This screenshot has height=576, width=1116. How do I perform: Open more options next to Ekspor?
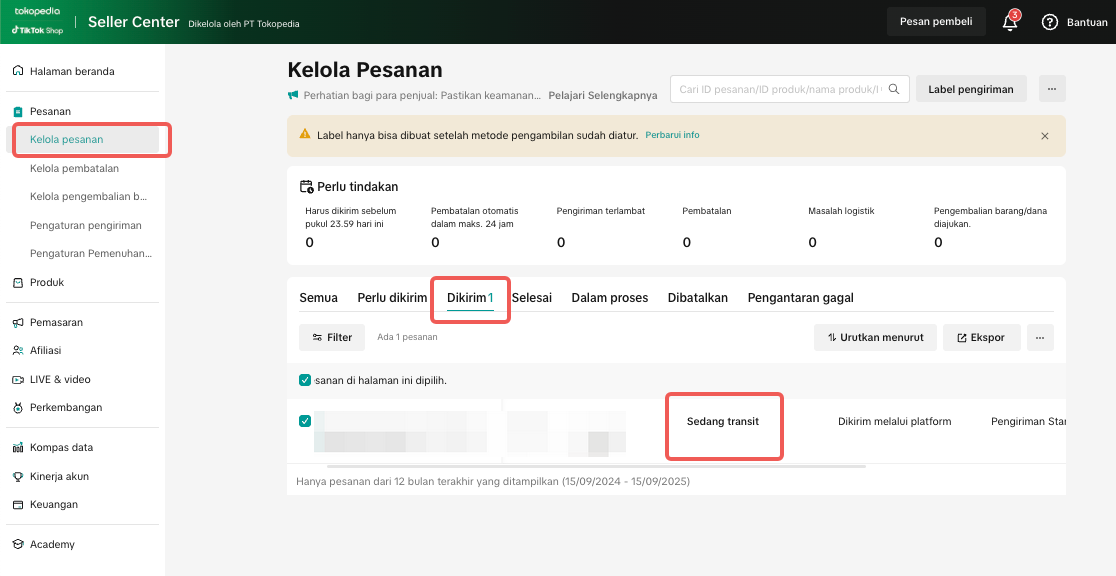(1040, 338)
